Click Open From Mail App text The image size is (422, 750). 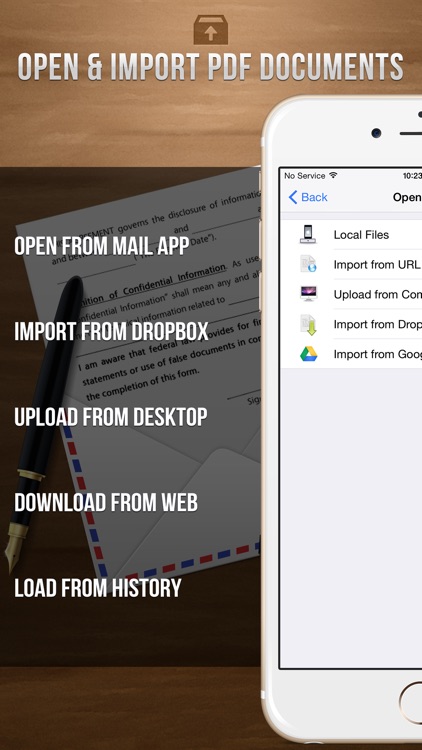[x=101, y=245]
